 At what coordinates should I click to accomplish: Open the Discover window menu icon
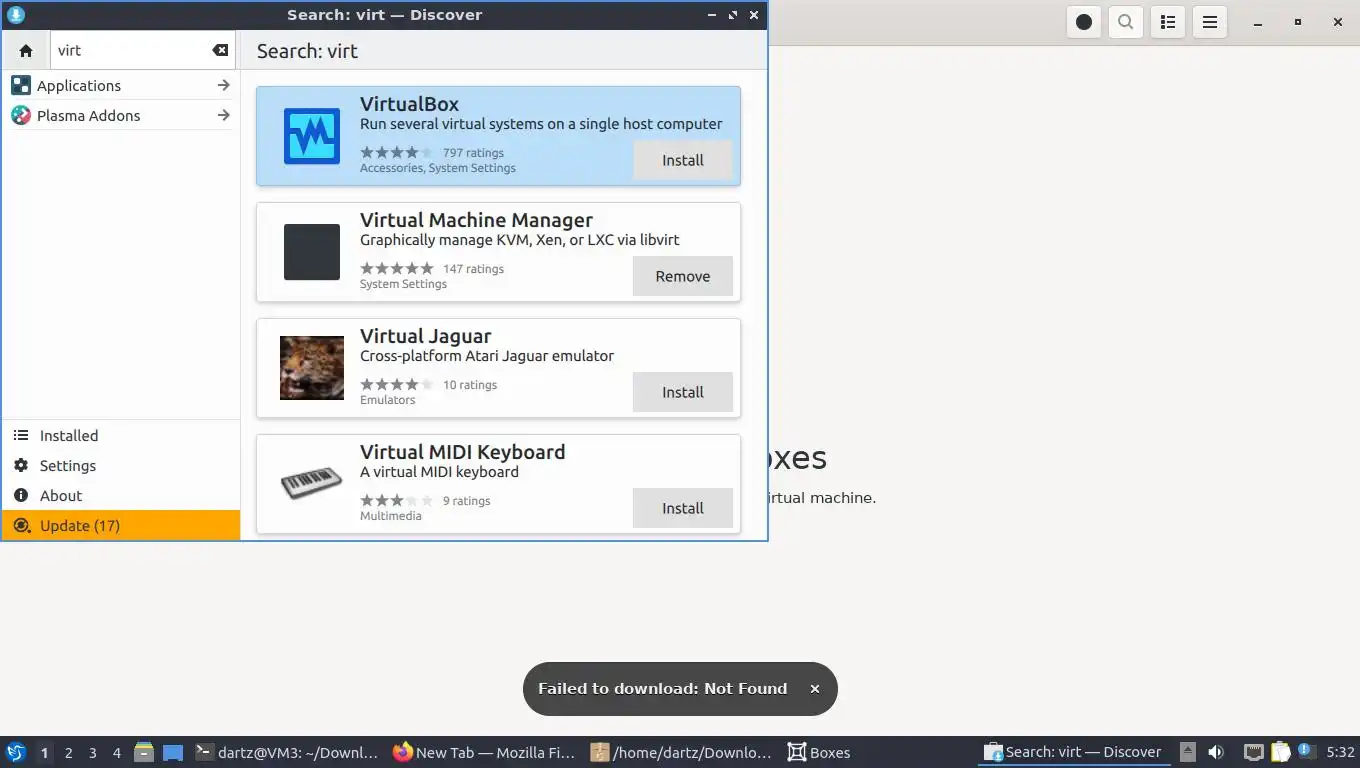pos(15,15)
